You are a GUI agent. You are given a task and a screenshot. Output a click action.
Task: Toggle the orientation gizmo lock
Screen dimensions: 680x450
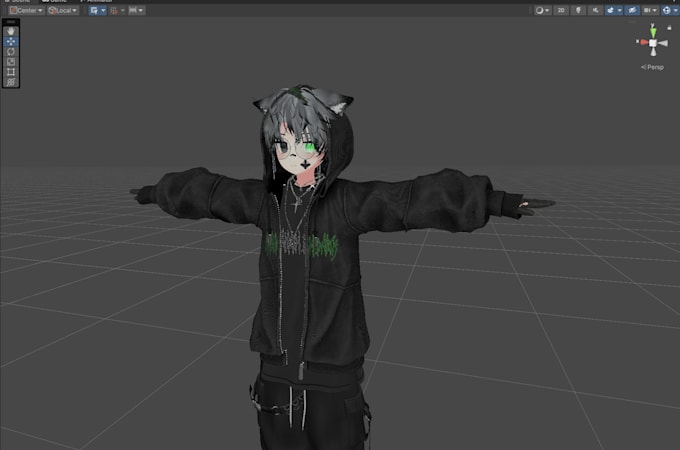coord(669,28)
